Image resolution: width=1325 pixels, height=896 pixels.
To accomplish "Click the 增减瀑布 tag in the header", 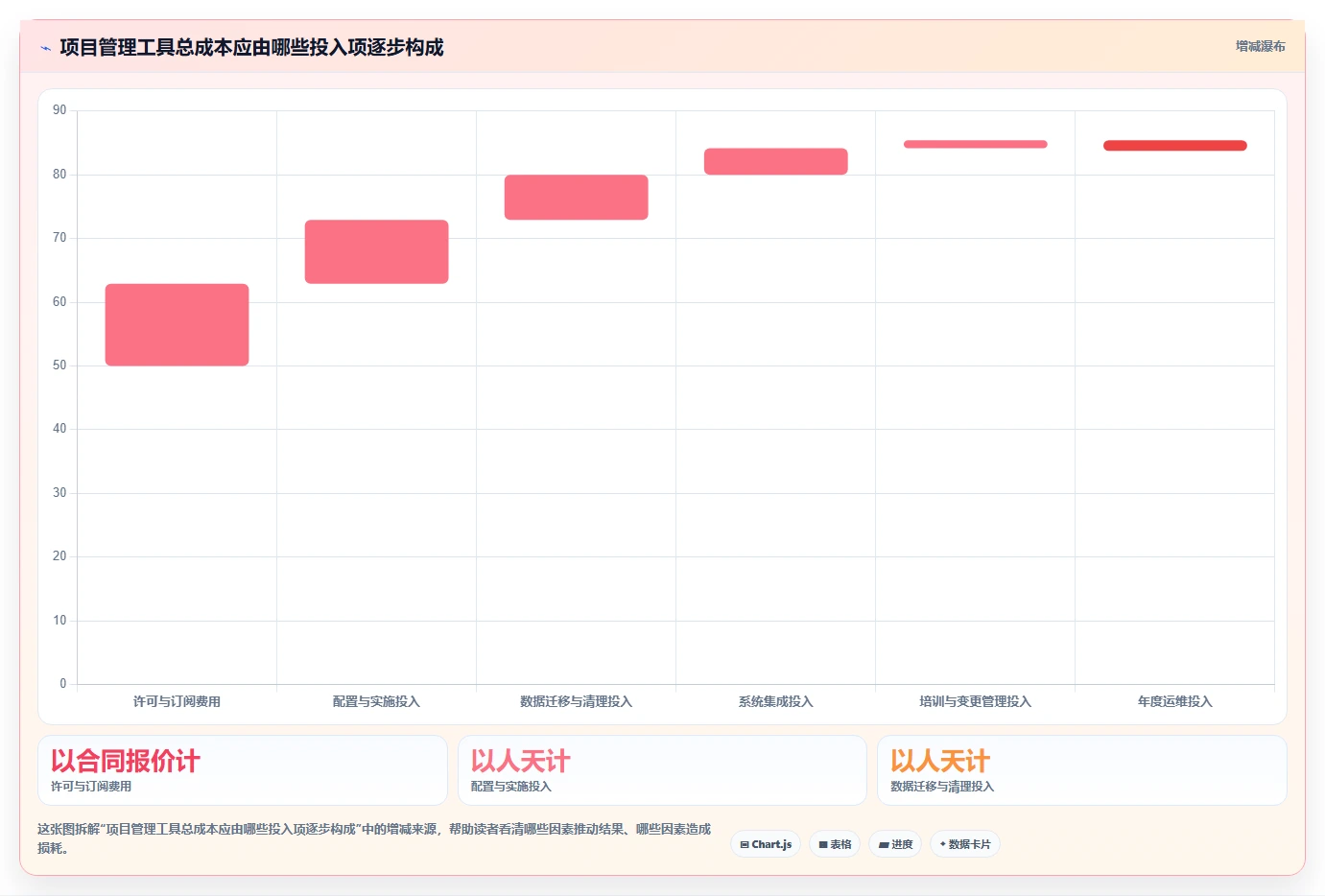I will [x=1260, y=46].
